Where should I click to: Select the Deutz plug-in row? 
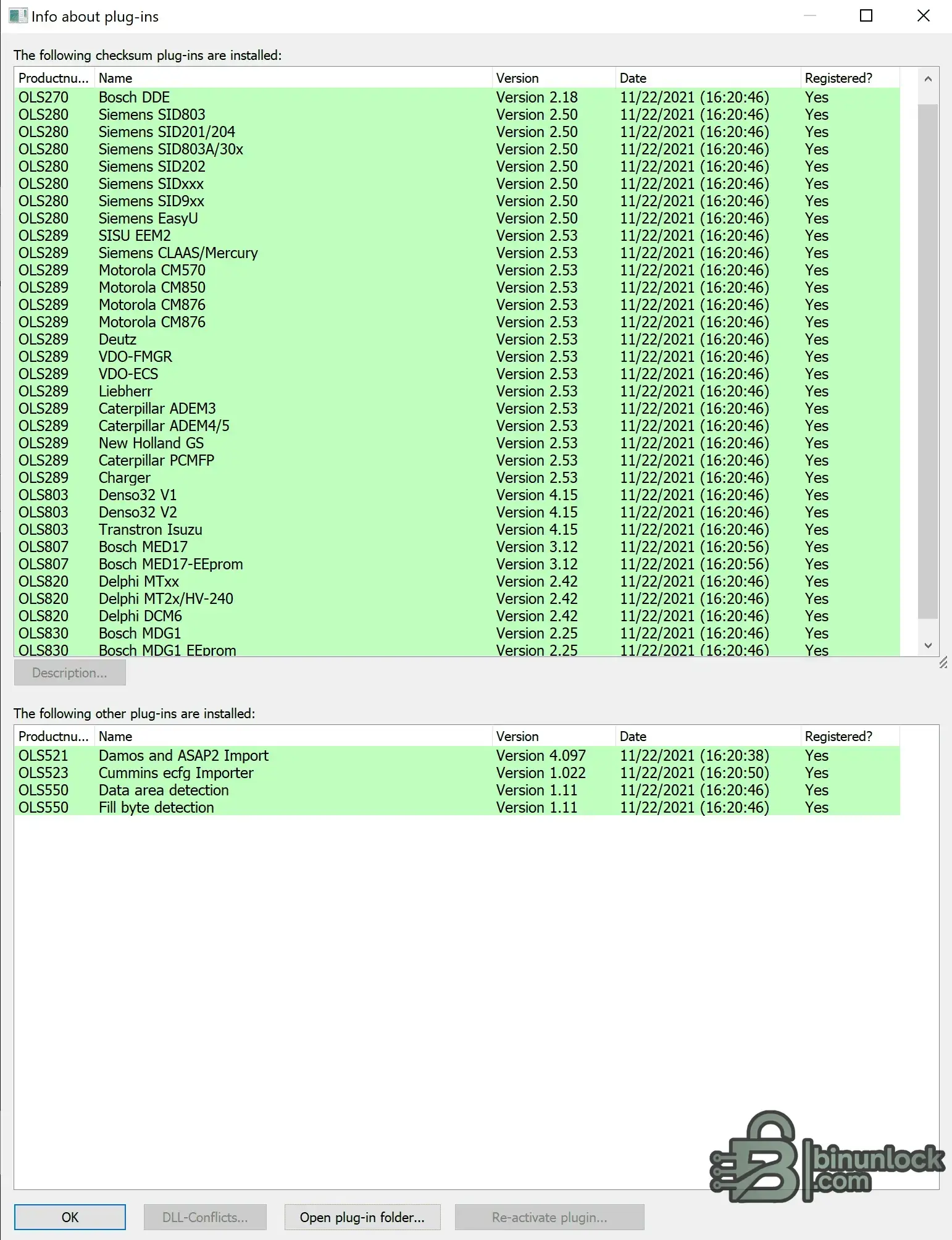point(457,339)
